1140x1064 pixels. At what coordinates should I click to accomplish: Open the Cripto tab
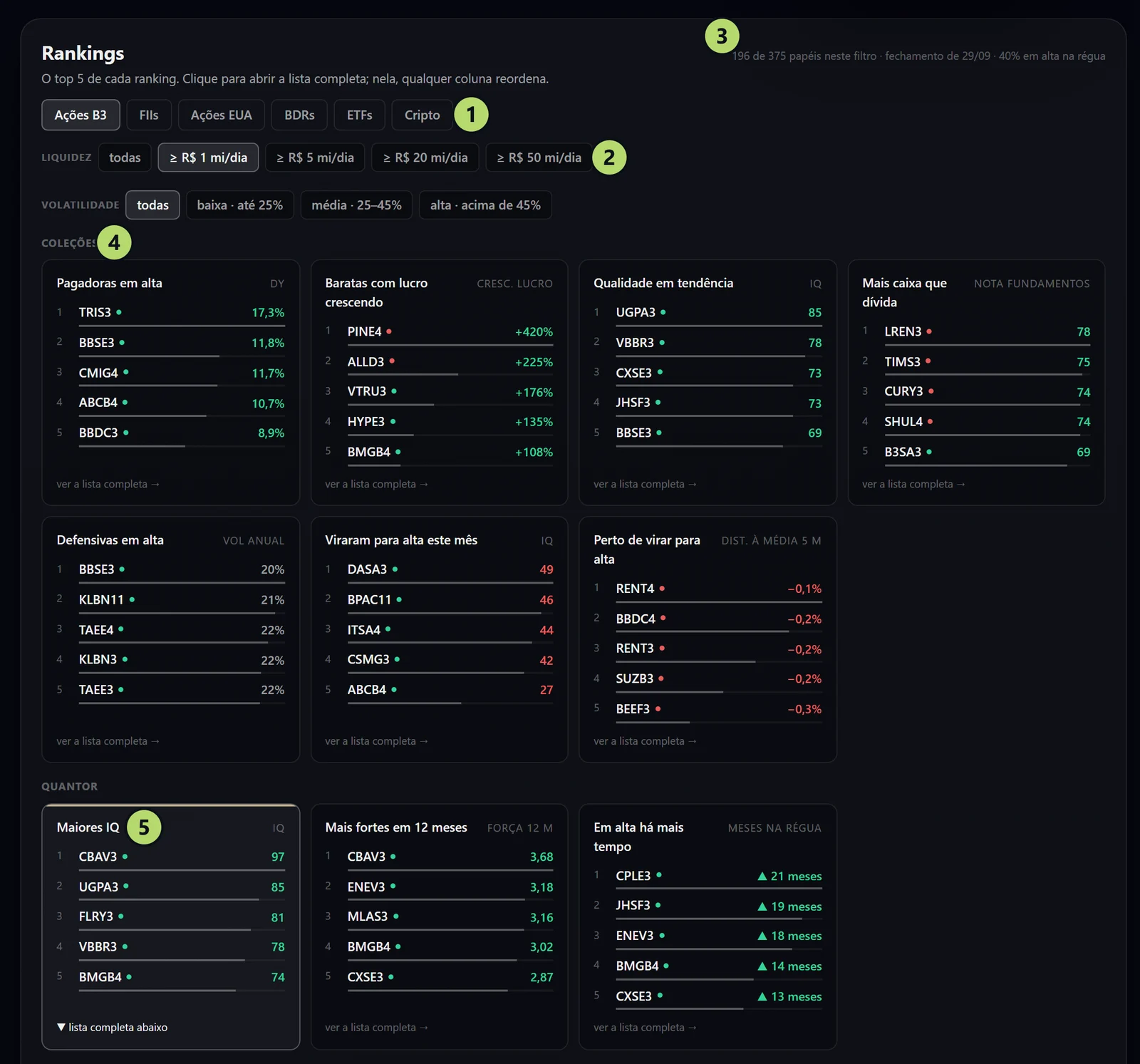tap(422, 115)
